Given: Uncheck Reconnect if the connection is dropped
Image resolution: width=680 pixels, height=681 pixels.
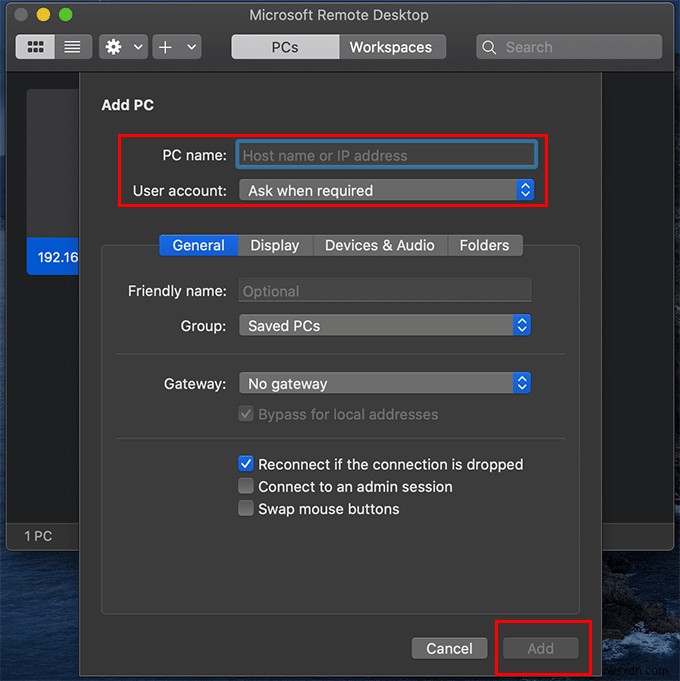Looking at the screenshot, I should 246,464.
